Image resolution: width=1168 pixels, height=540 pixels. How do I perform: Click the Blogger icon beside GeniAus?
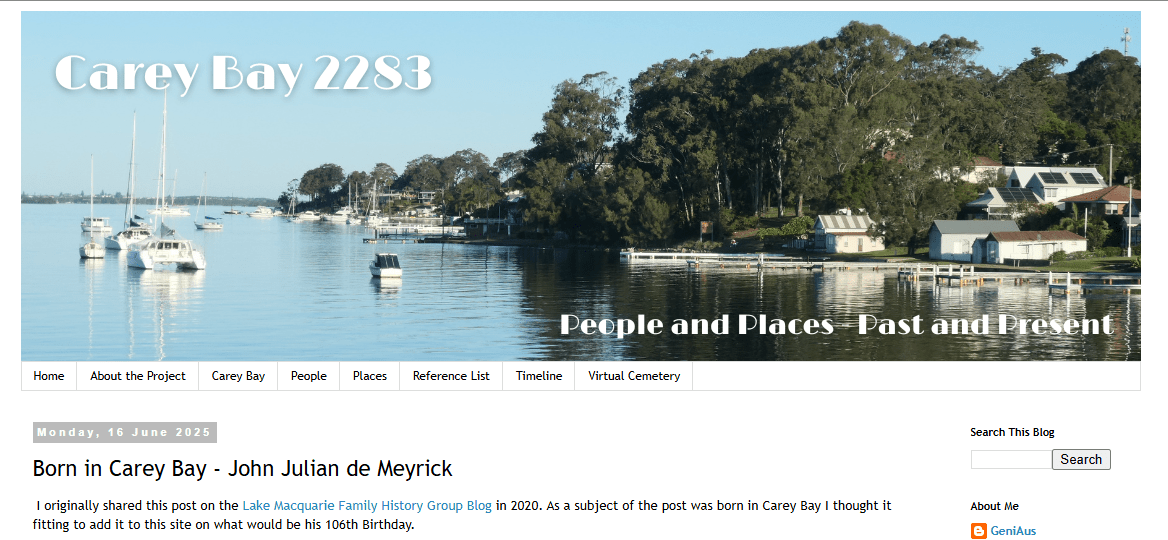(x=979, y=531)
